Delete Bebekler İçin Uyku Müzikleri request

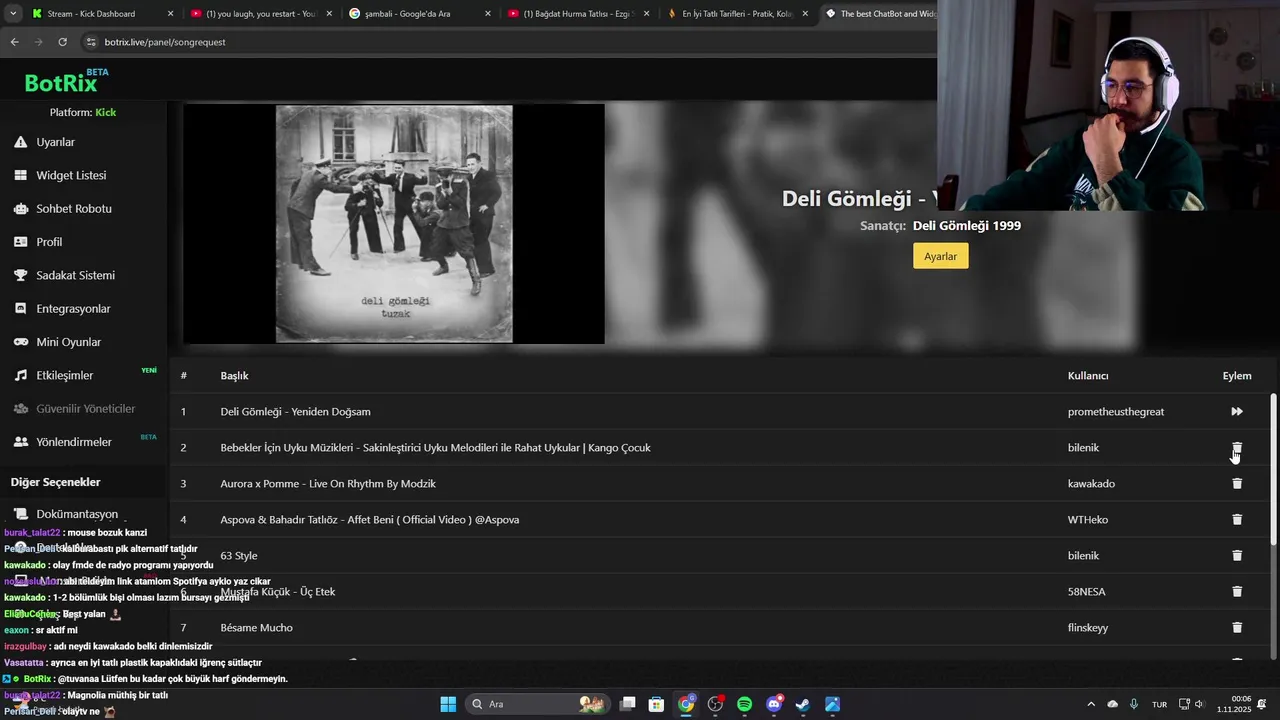(x=1237, y=447)
